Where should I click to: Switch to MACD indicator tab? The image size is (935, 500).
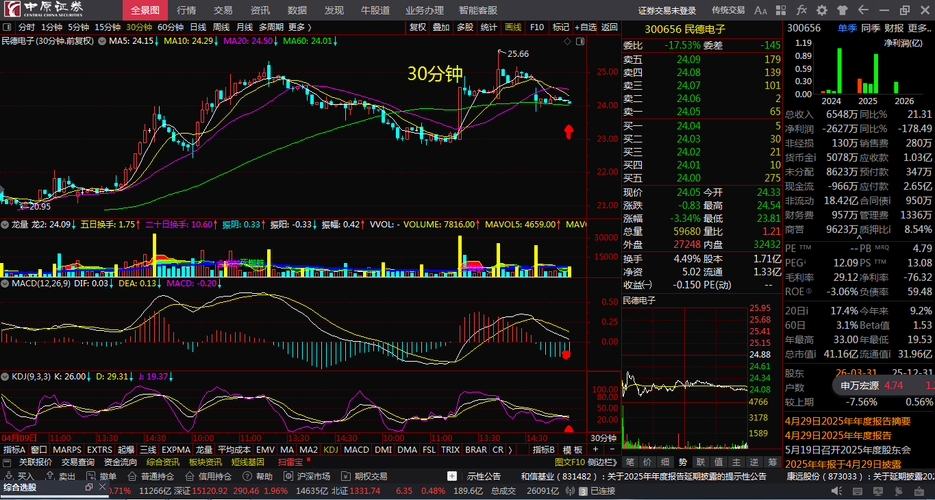point(356,449)
